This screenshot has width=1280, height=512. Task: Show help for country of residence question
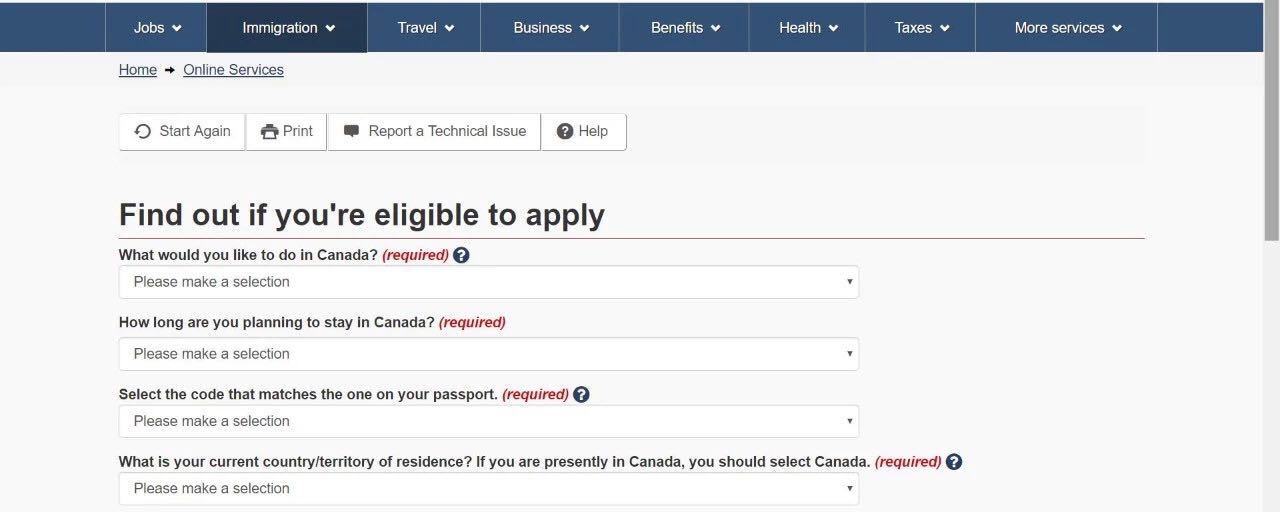(954, 462)
